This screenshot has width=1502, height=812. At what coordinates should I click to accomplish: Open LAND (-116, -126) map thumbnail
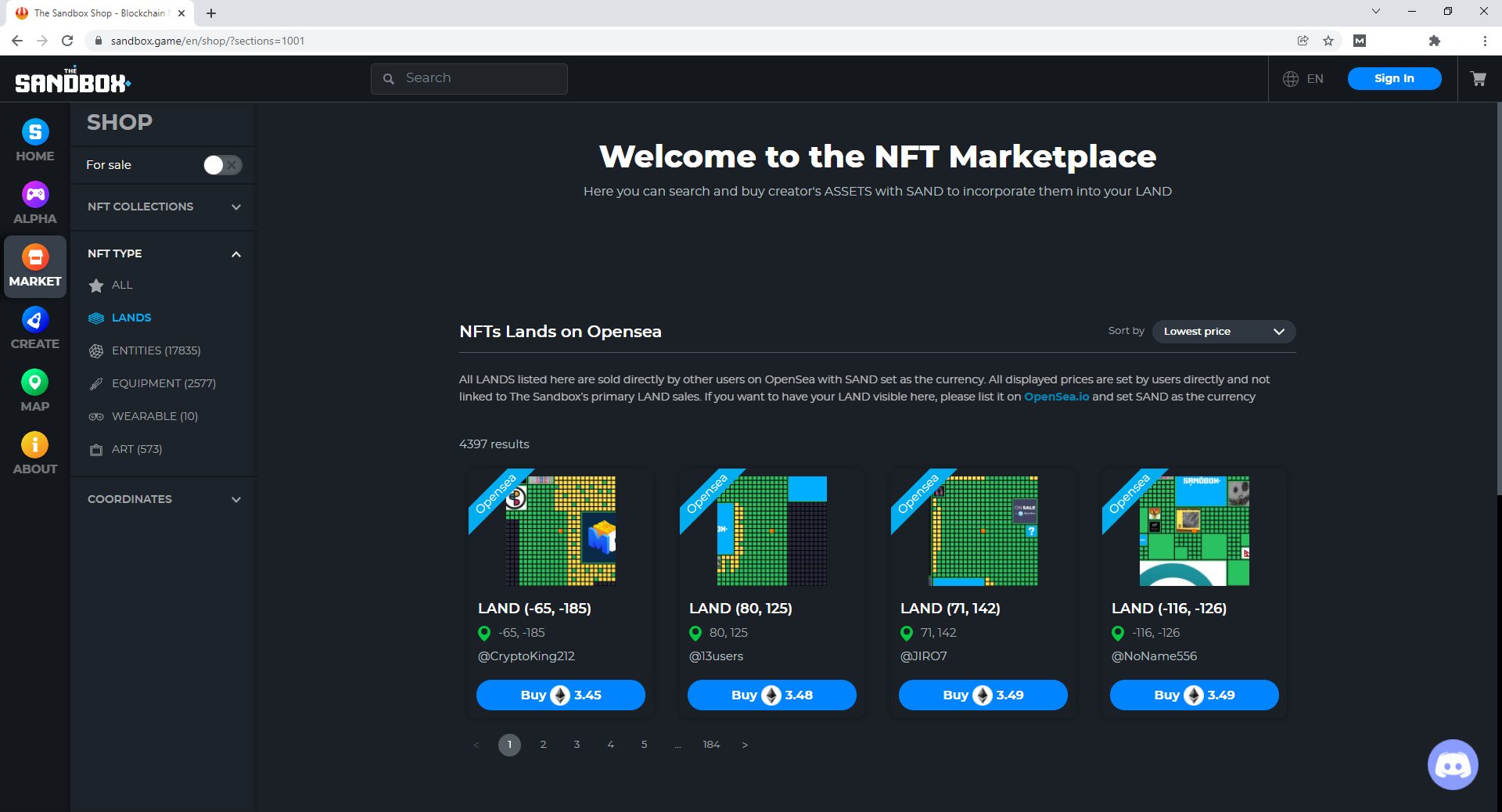1195,530
